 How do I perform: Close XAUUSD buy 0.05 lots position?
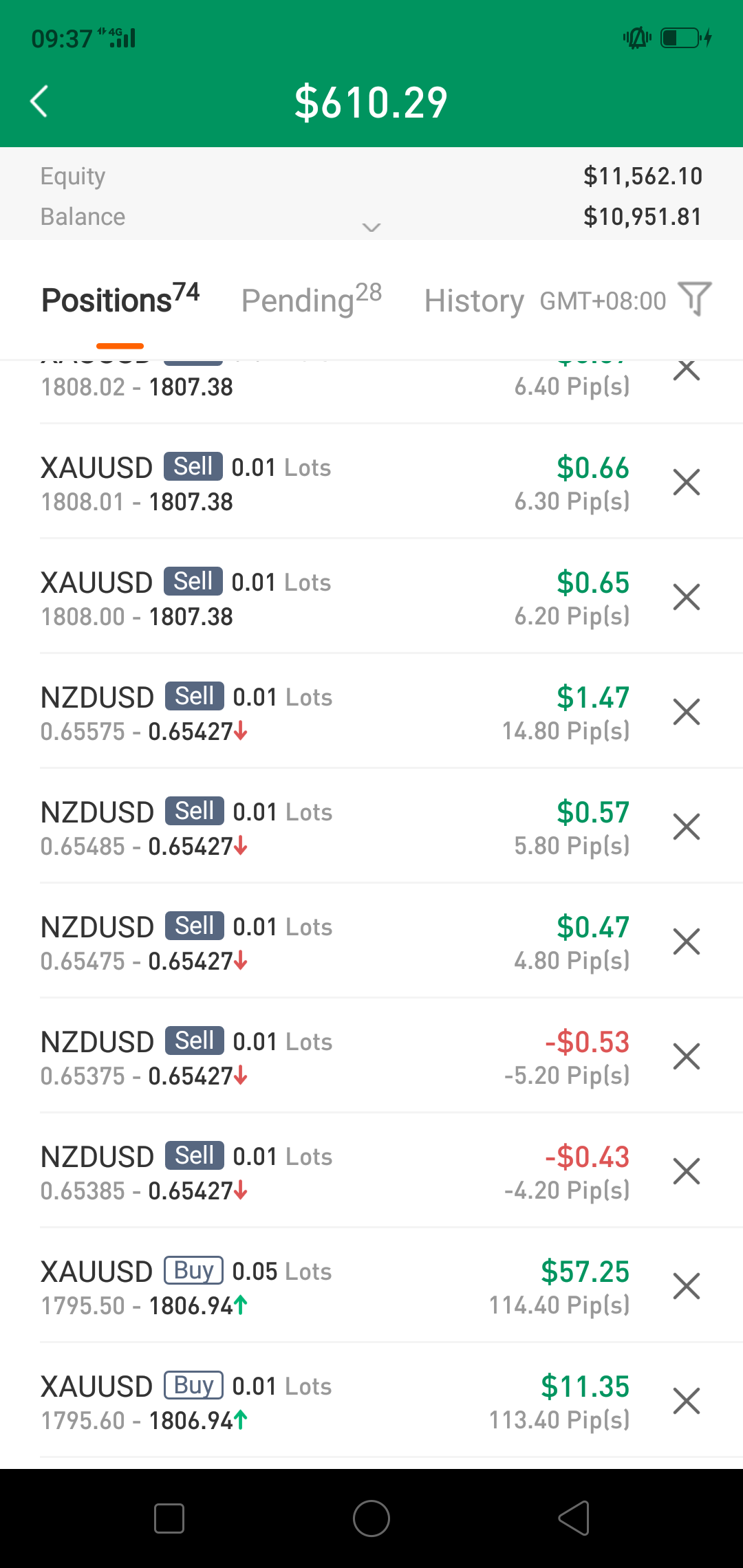pos(686,1286)
